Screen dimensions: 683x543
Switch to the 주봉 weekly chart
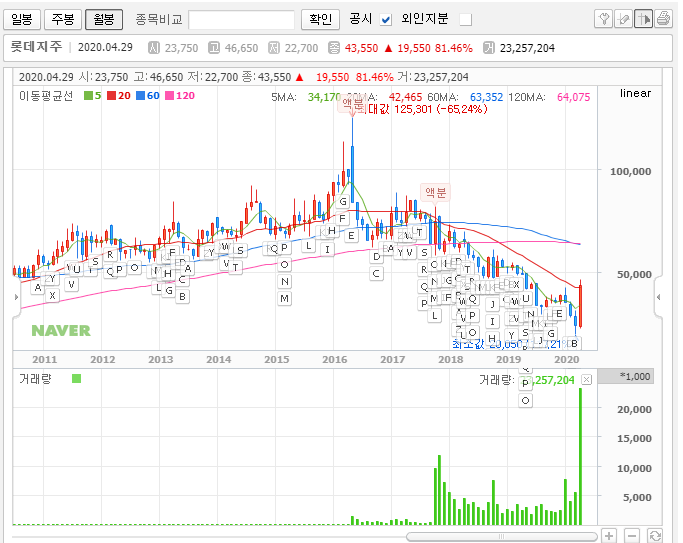click(63, 20)
